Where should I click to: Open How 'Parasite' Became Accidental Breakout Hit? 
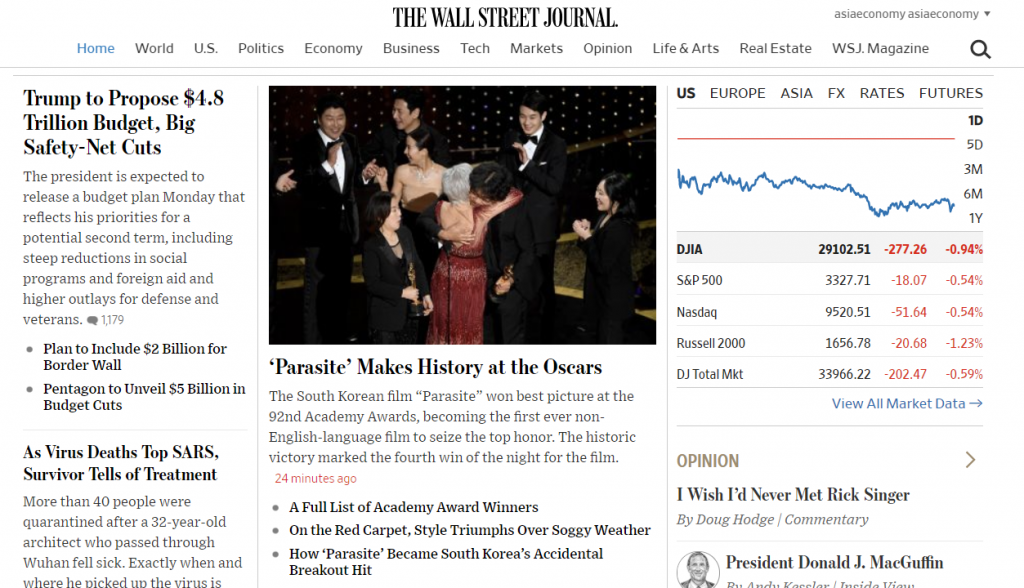click(446, 562)
